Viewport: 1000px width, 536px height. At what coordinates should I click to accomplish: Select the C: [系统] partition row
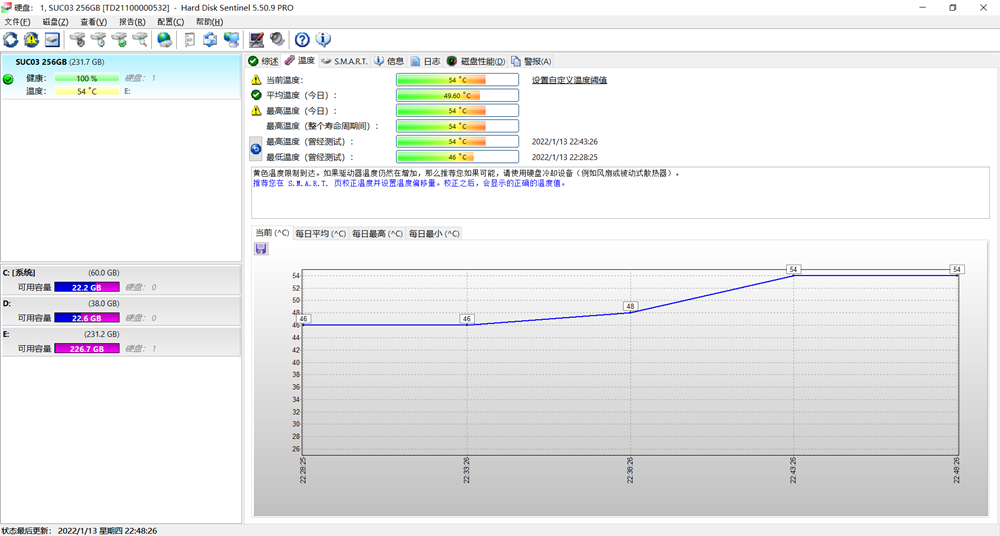[x=121, y=279]
